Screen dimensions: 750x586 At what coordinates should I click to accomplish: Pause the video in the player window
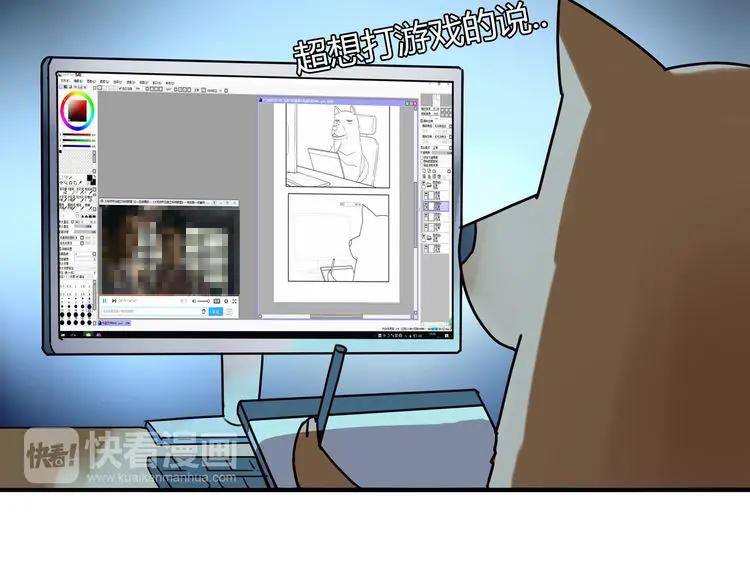(104, 300)
